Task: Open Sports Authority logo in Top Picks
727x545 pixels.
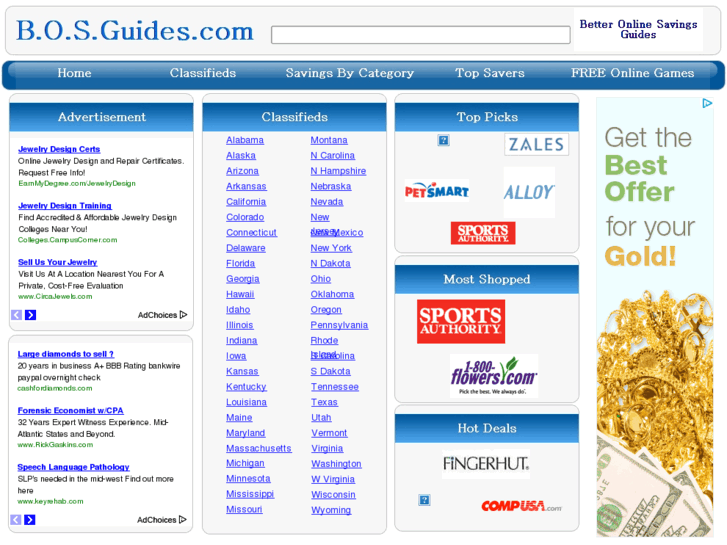Action: [483, 233]
